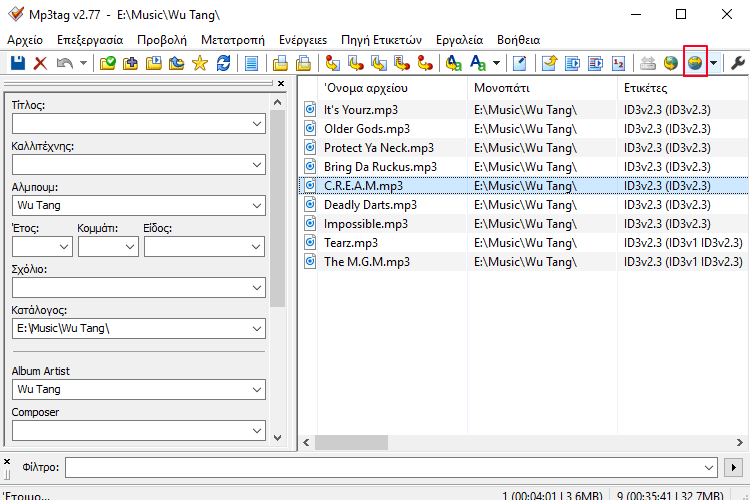Open options with the wrench icon
Image resolution: width=750 pixels, height=500 pixels.
coord(738,63)
